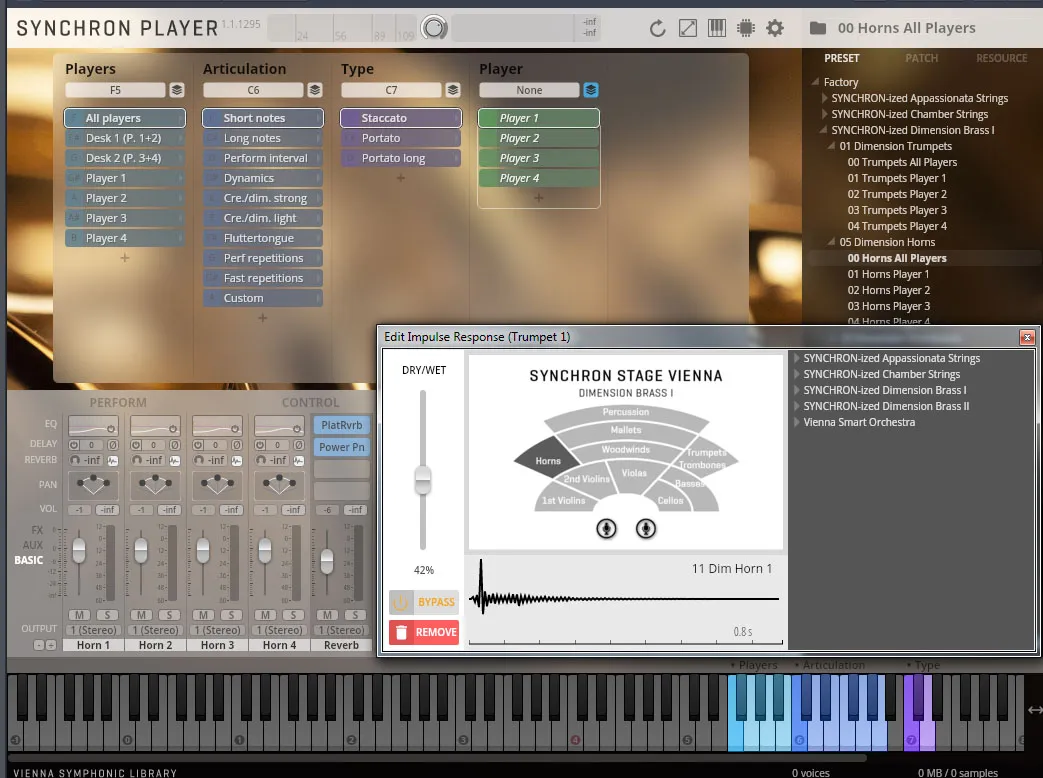Screen dimensions: 1043x778
Task: Click the blue layers icon next to Player
Action: point(591,90)
